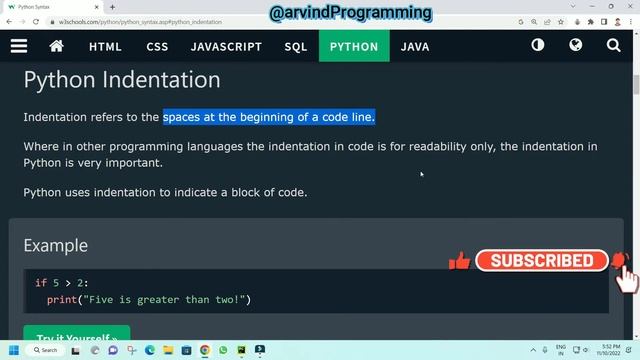Viewport: 640px width, 360px height.
Task: Open PyCharm from taskbar
Action: click(241, 350)
